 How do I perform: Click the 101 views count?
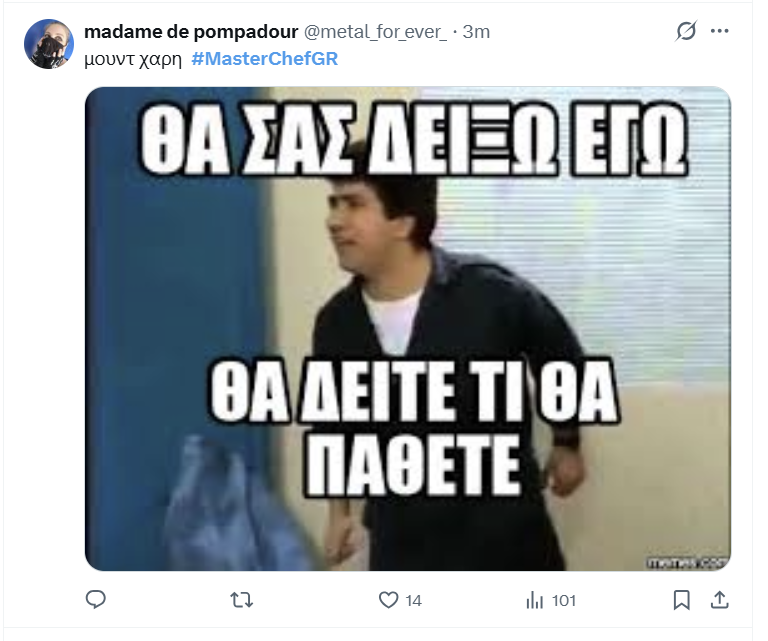[x=564, y=600]
